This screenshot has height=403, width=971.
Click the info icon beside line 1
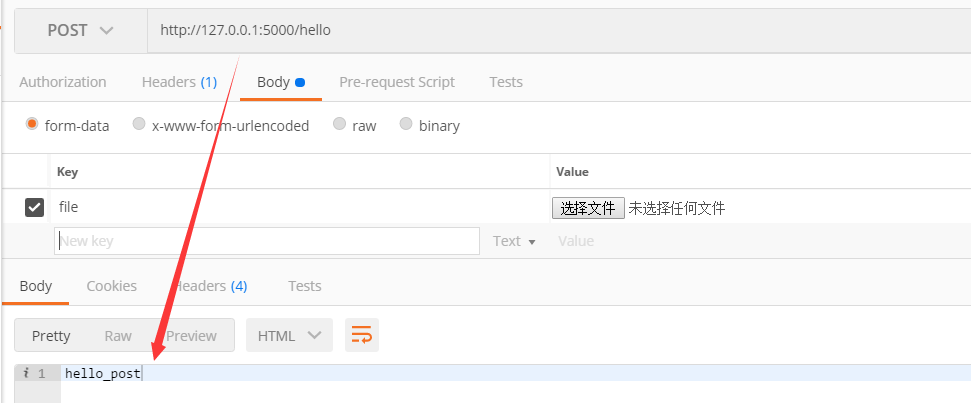click(x=26, y=373)
